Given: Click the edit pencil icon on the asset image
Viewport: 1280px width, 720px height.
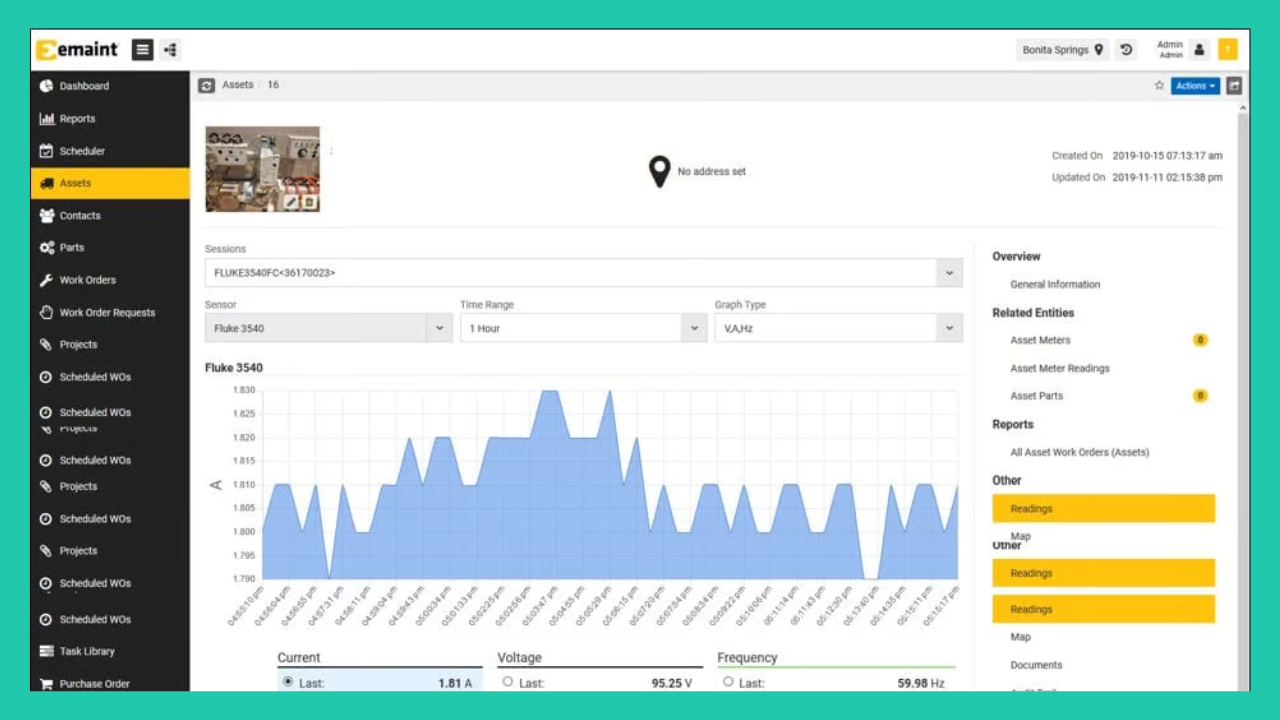Looking at the screenshot, I should (x=291, y=202).
